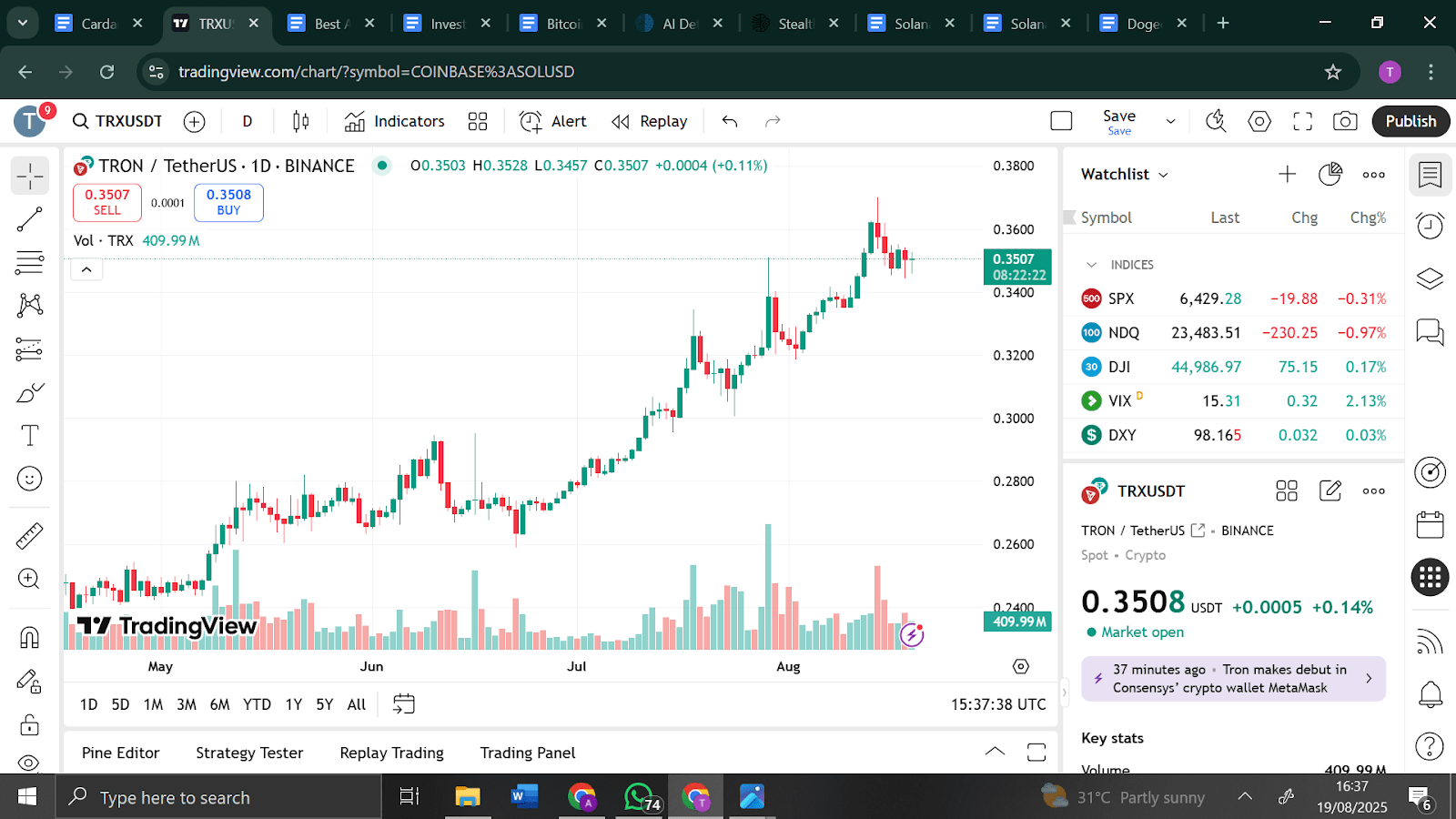Publish the chart idea

[x=1410, y=121]
